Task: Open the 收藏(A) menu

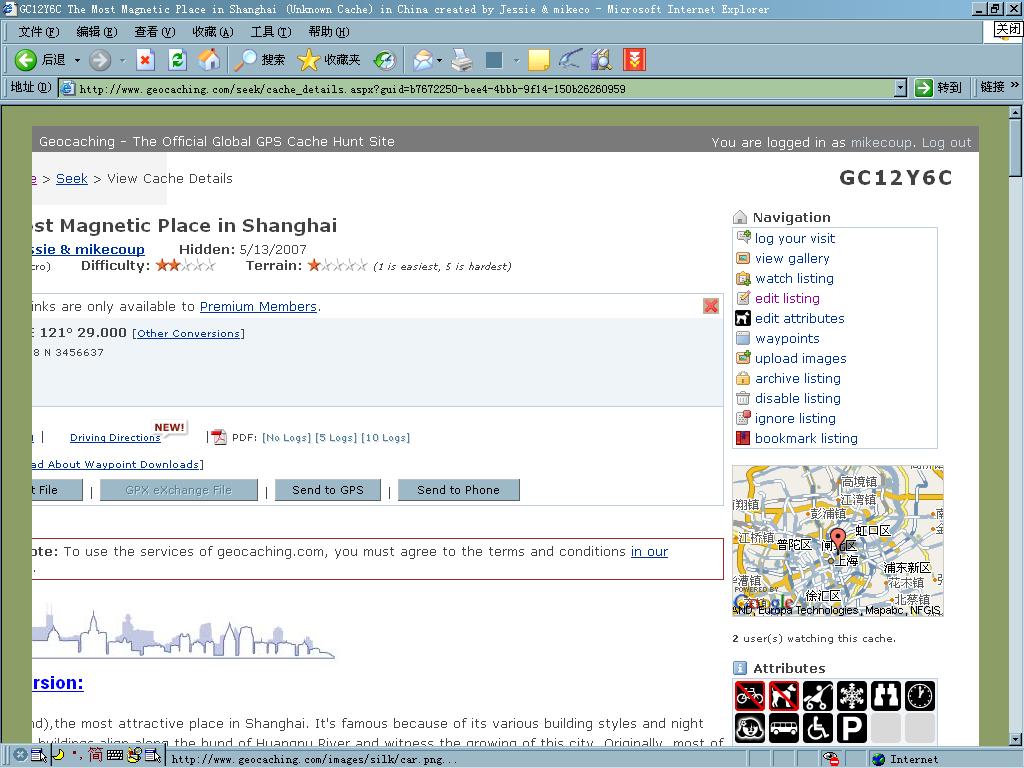Action: pyautogui.click(x=213, y=31)
